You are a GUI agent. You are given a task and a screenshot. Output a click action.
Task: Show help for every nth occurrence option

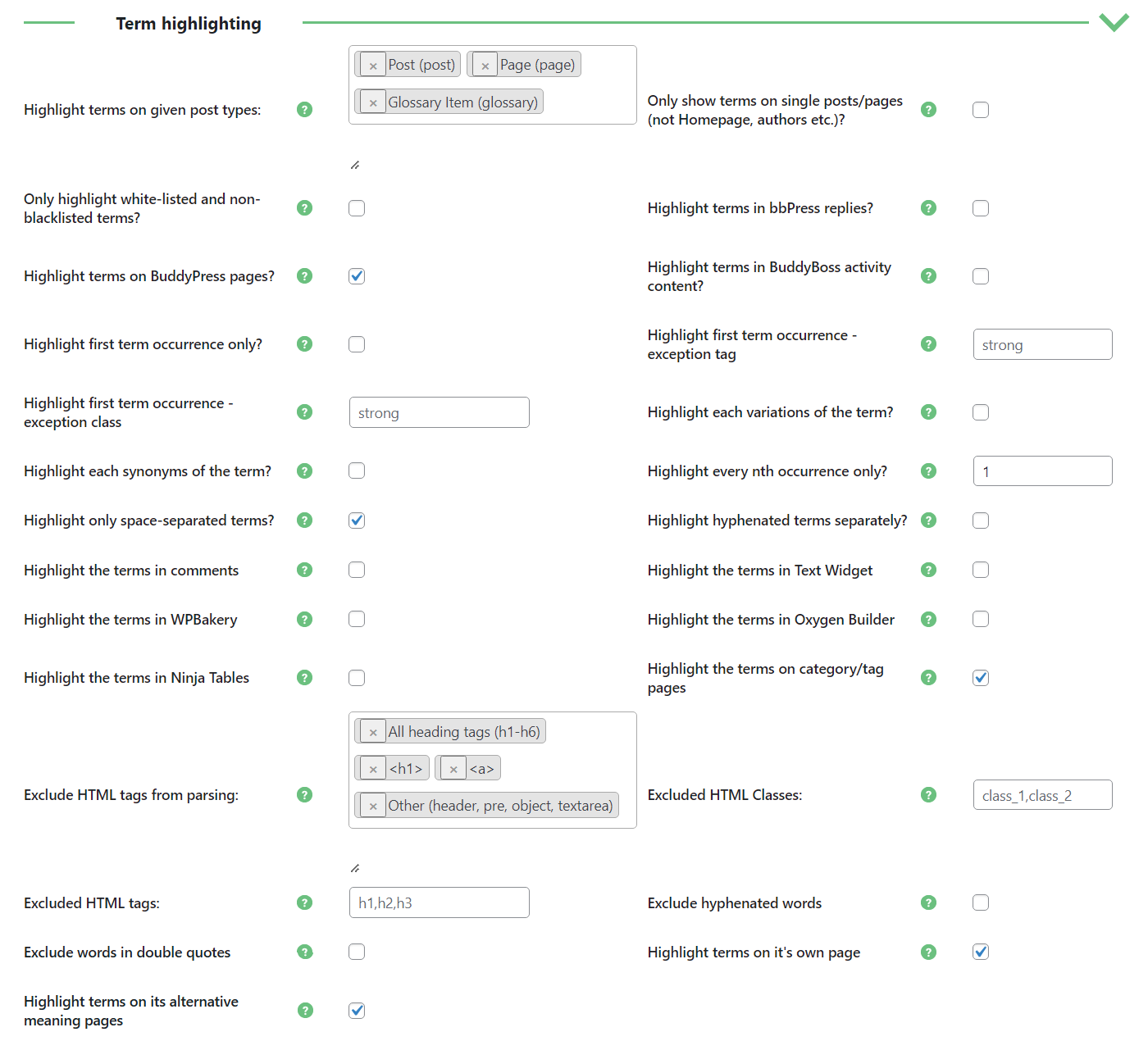pos(928,470)
